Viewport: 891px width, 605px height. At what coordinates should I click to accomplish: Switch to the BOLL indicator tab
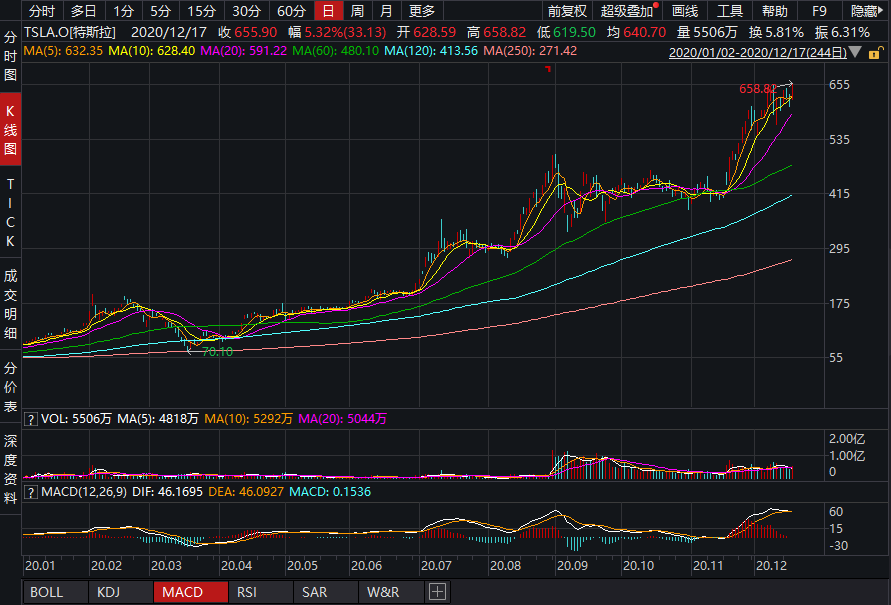pyautogui.click(x=46, y=592)
